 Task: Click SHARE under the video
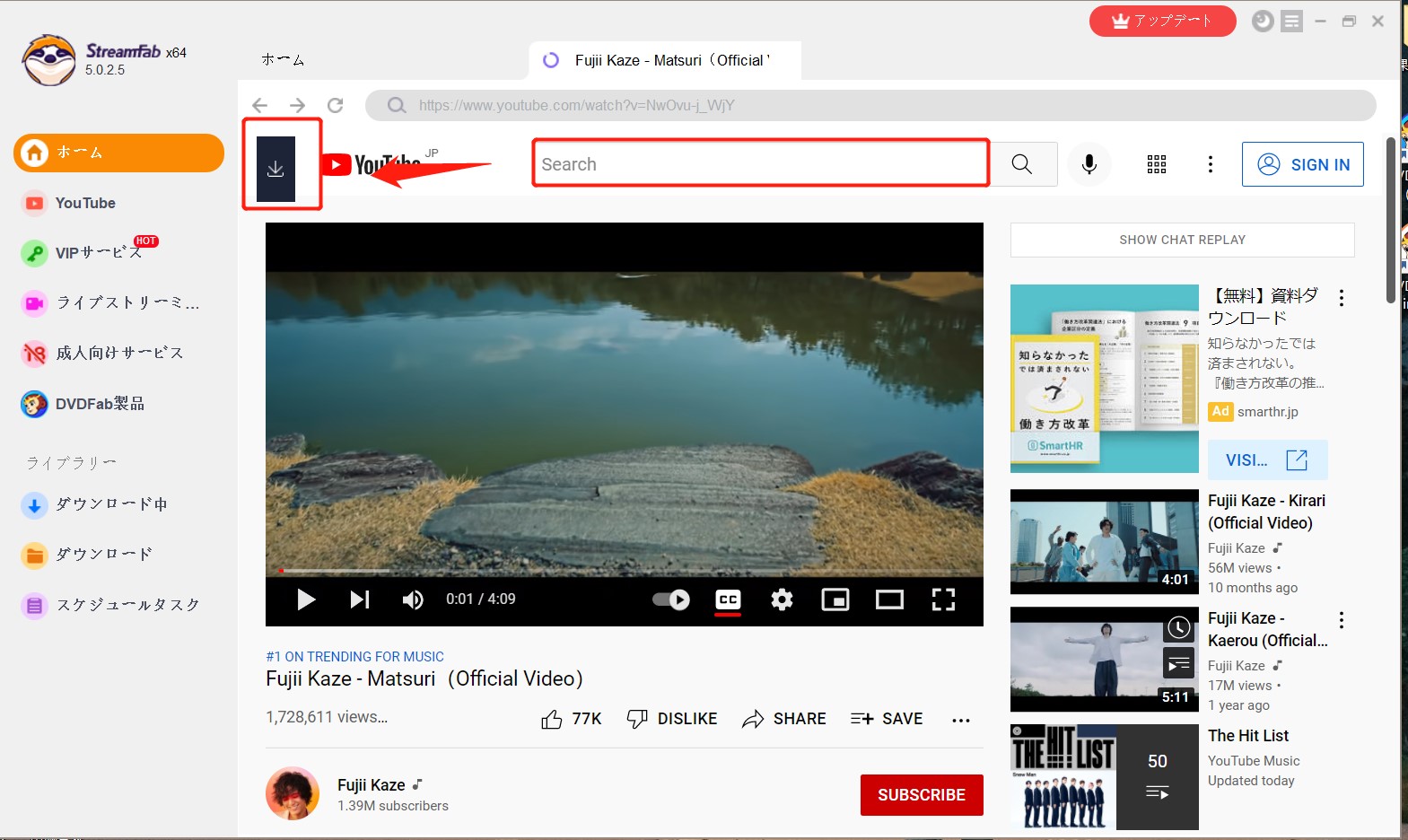coord(784,719)
